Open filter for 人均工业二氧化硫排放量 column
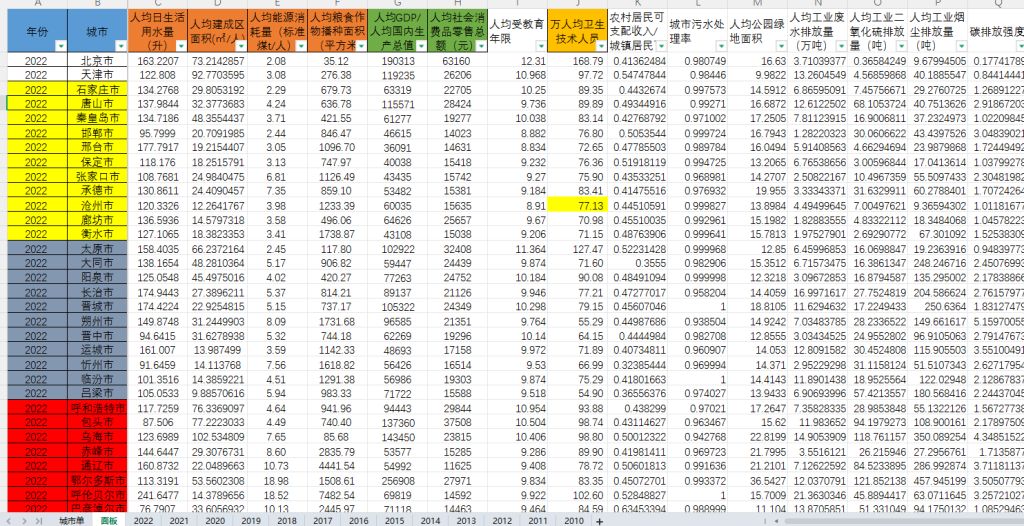This screenshot has height=526, width=1024. (901, 46)
